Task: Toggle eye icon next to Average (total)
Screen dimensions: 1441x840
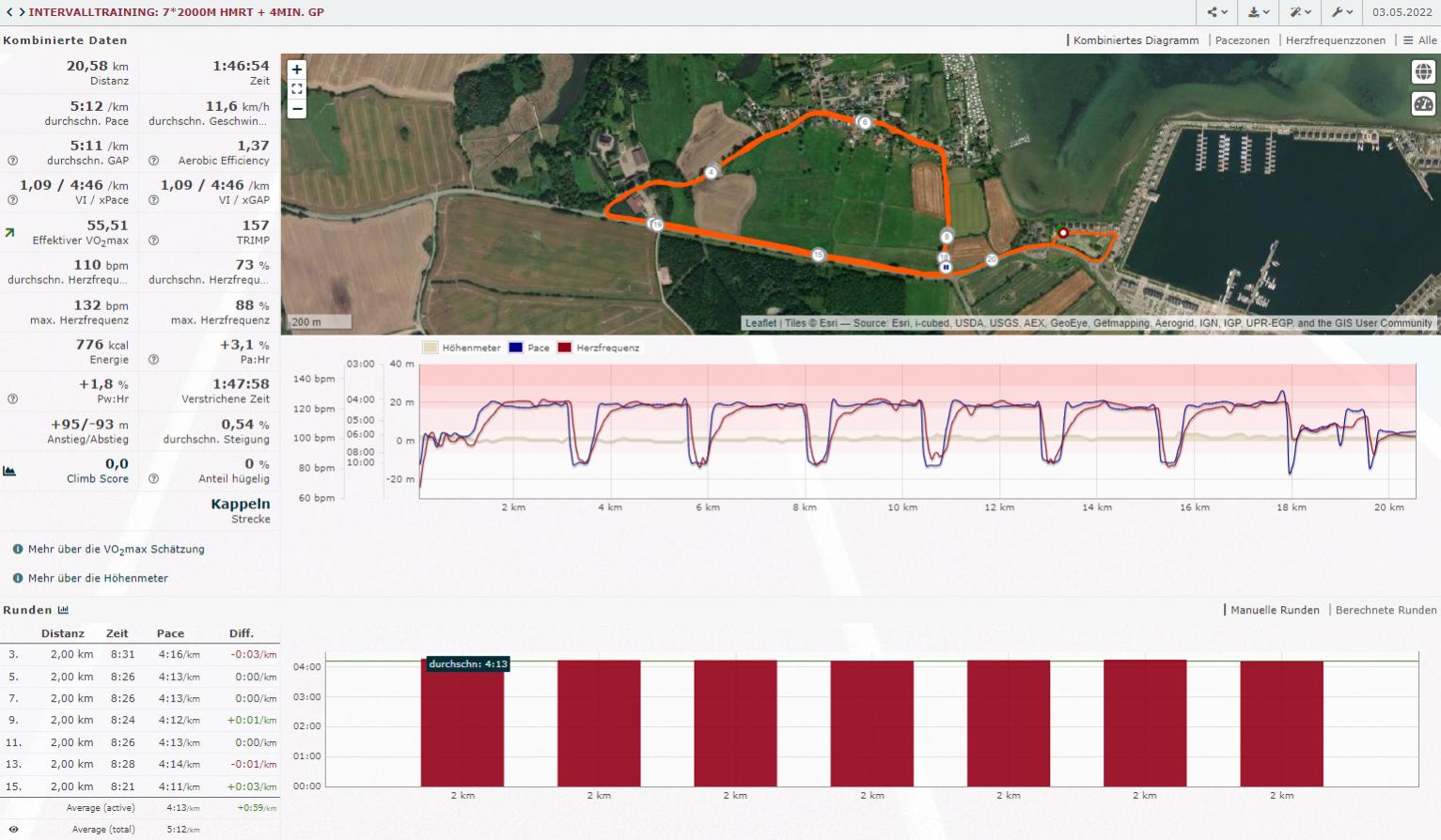Action: [13, 830]
